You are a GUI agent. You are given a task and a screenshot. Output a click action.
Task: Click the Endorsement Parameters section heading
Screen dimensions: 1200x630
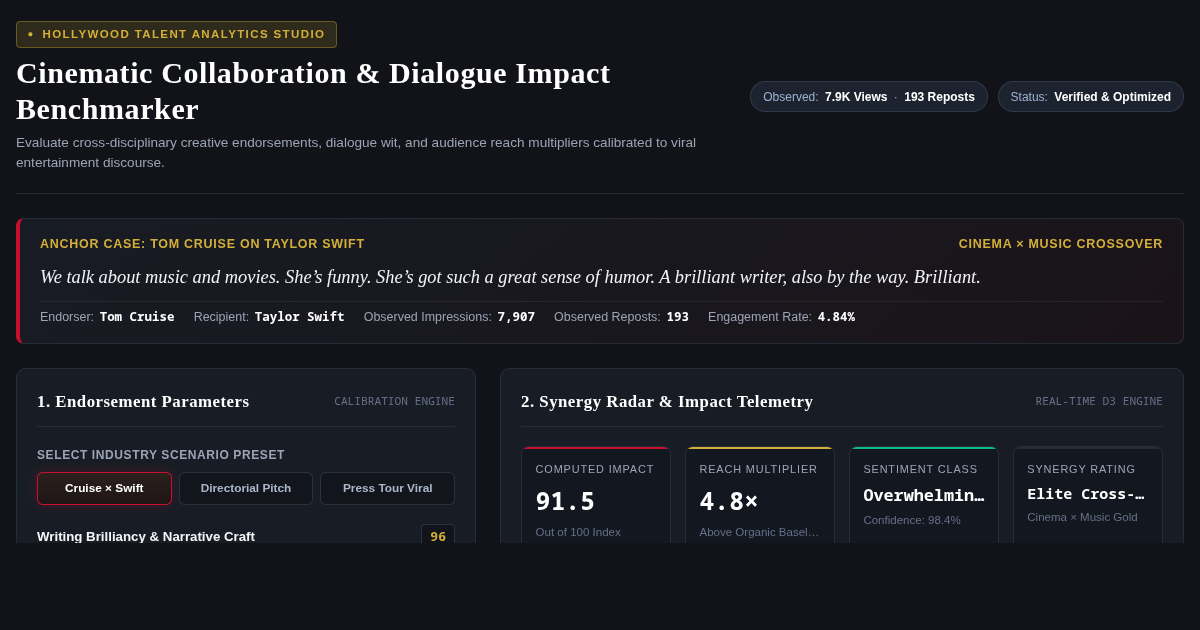coord(143,401)
